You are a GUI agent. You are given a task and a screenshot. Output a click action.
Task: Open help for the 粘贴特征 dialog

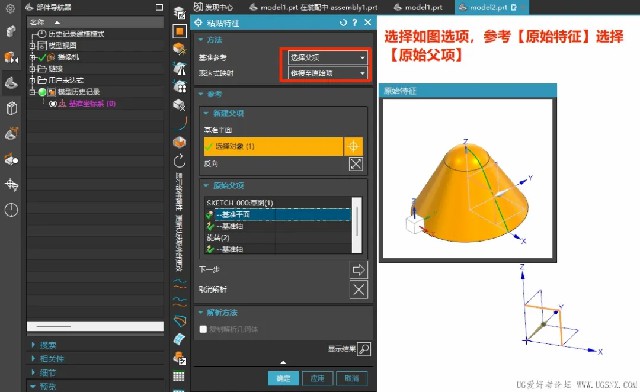pyautogui.click(x=355, y=23)
